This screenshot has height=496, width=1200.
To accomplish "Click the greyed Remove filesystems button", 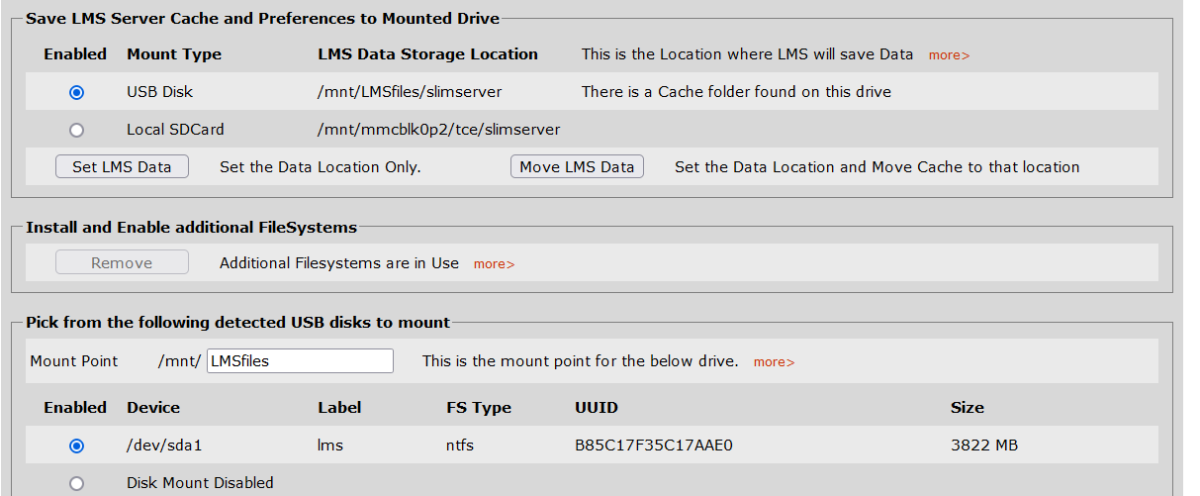I will coord(122,263).
